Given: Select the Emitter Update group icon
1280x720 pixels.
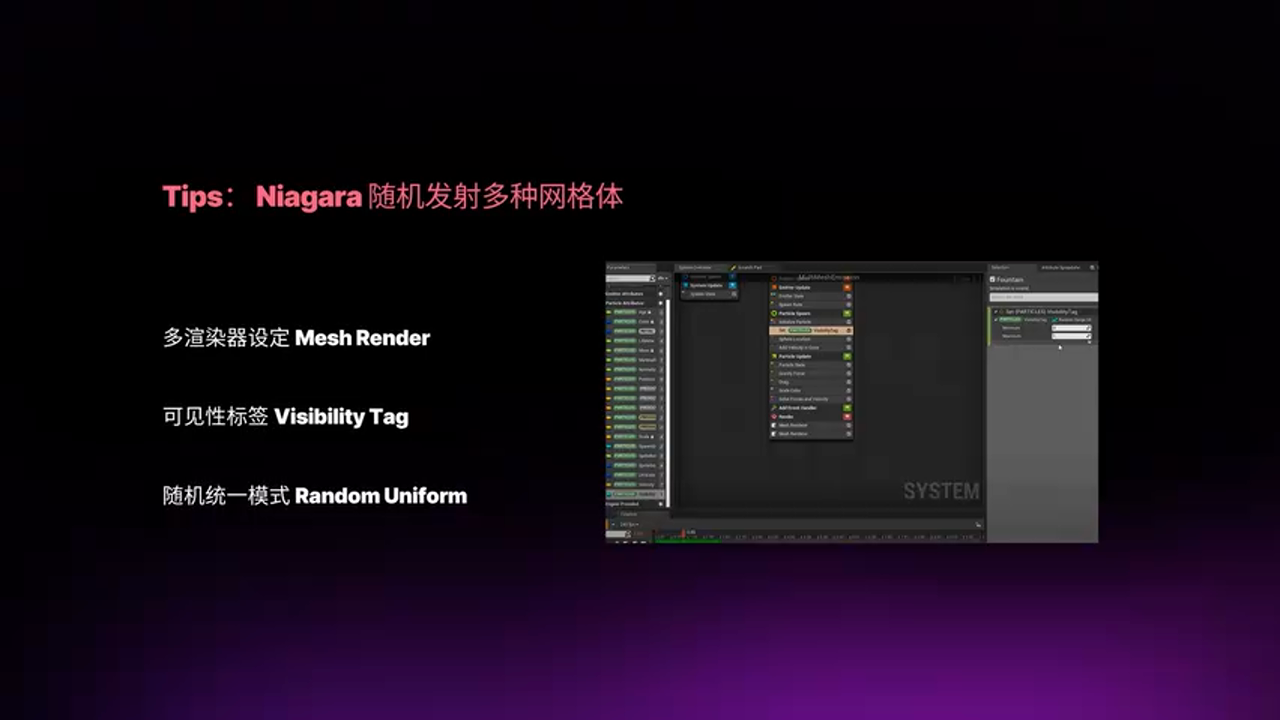Looking at the screenshot, I should pos(774,287).
